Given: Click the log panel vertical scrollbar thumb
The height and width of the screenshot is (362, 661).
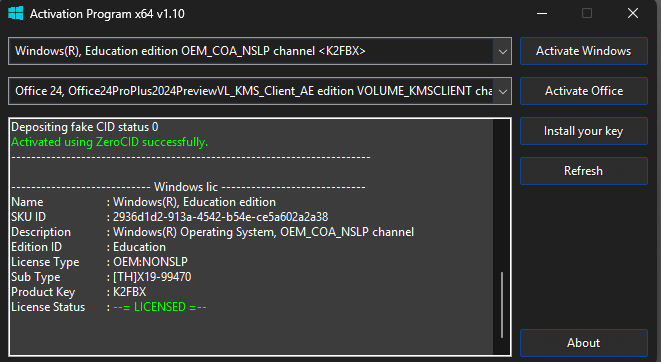Looking at the screenshot, I should point(502,305).
